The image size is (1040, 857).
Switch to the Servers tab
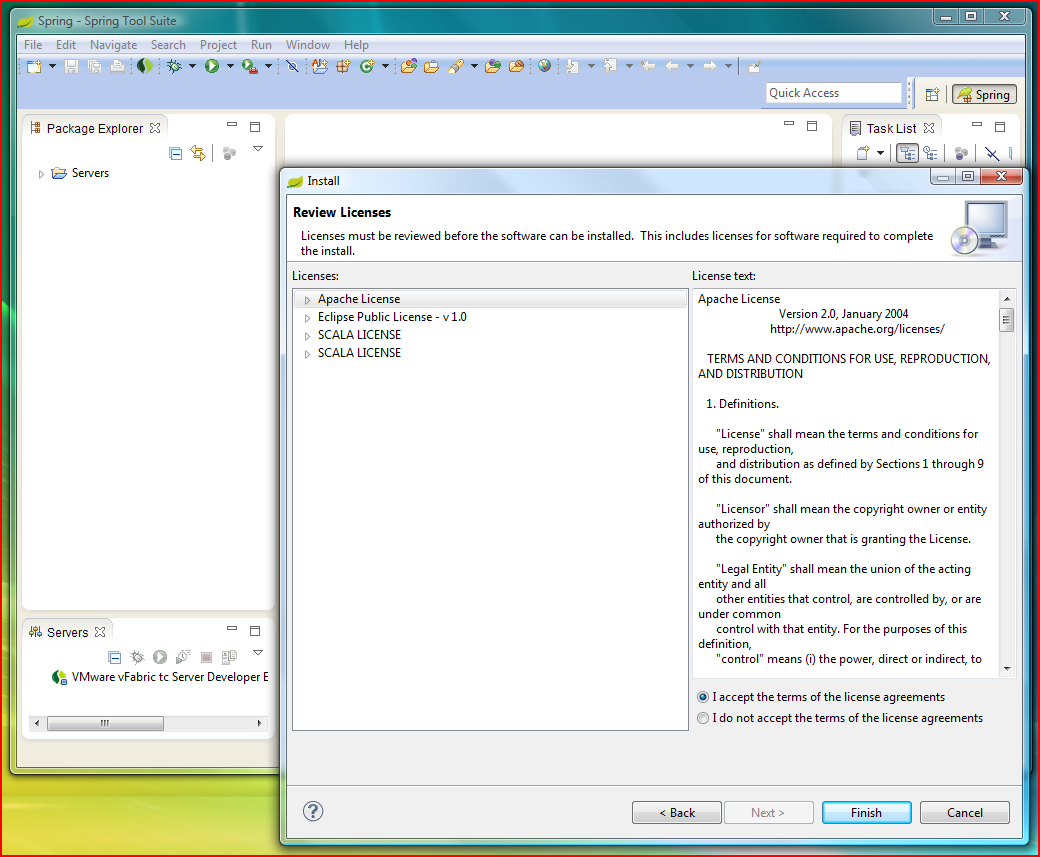(67, 631)
